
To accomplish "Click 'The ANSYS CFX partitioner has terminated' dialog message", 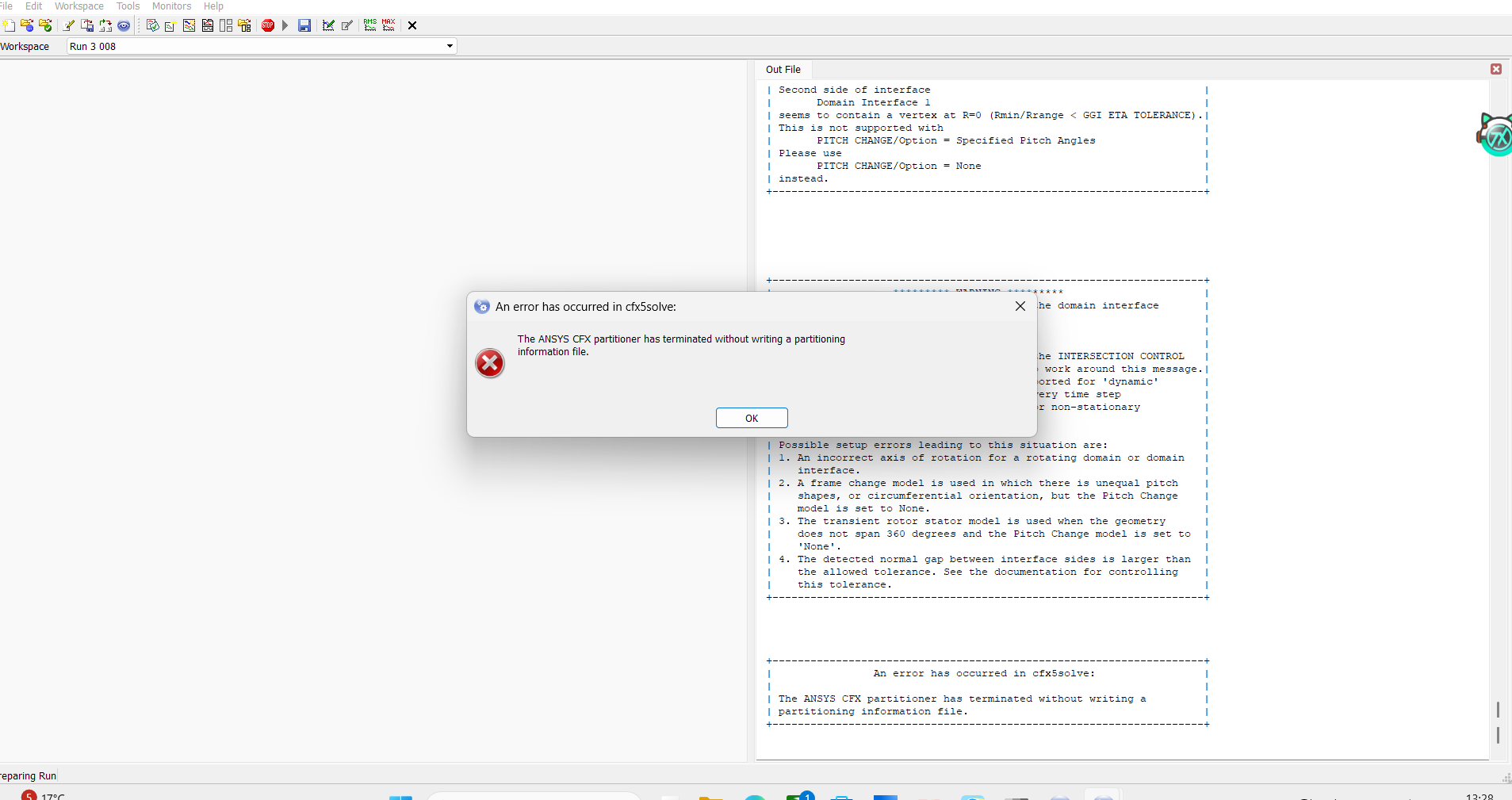I will point(681,345).
